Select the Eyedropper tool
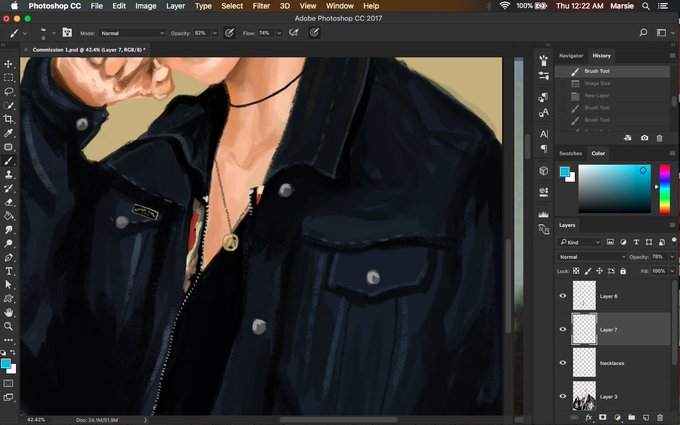 (x=8, y=133)
